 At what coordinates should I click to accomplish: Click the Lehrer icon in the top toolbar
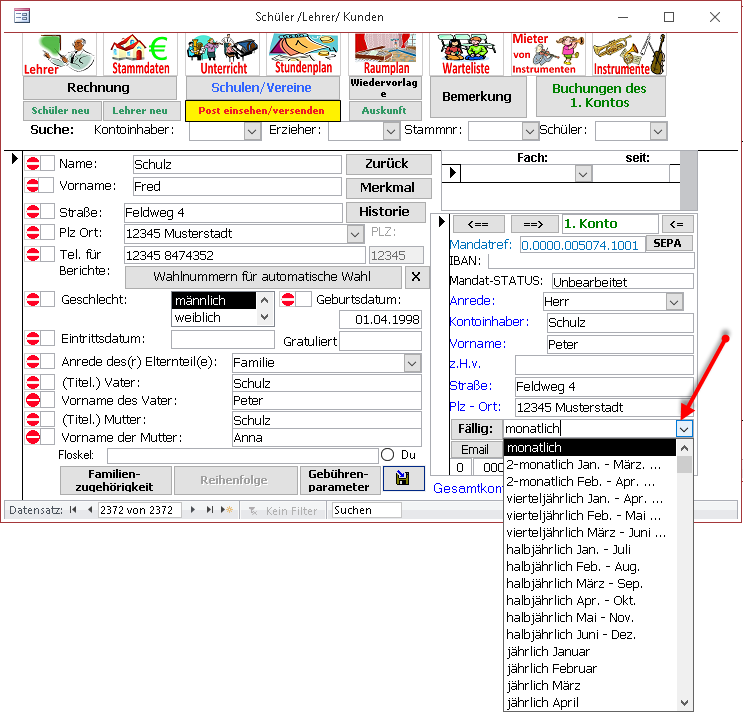point(60,55)
